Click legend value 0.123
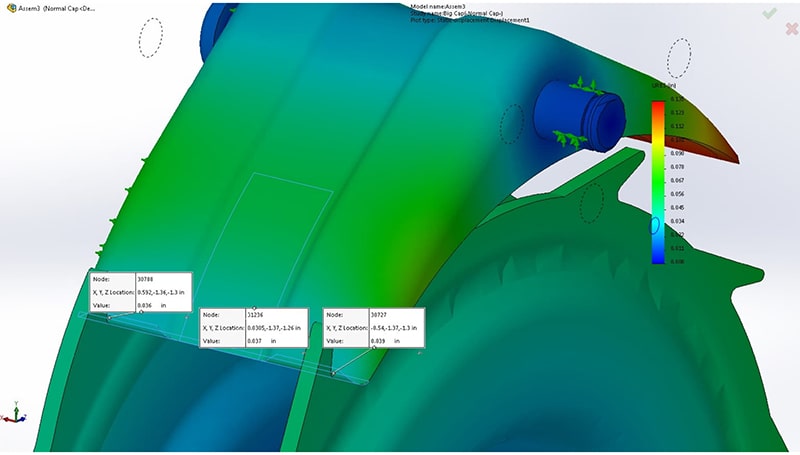 click(x=677, y=112)
